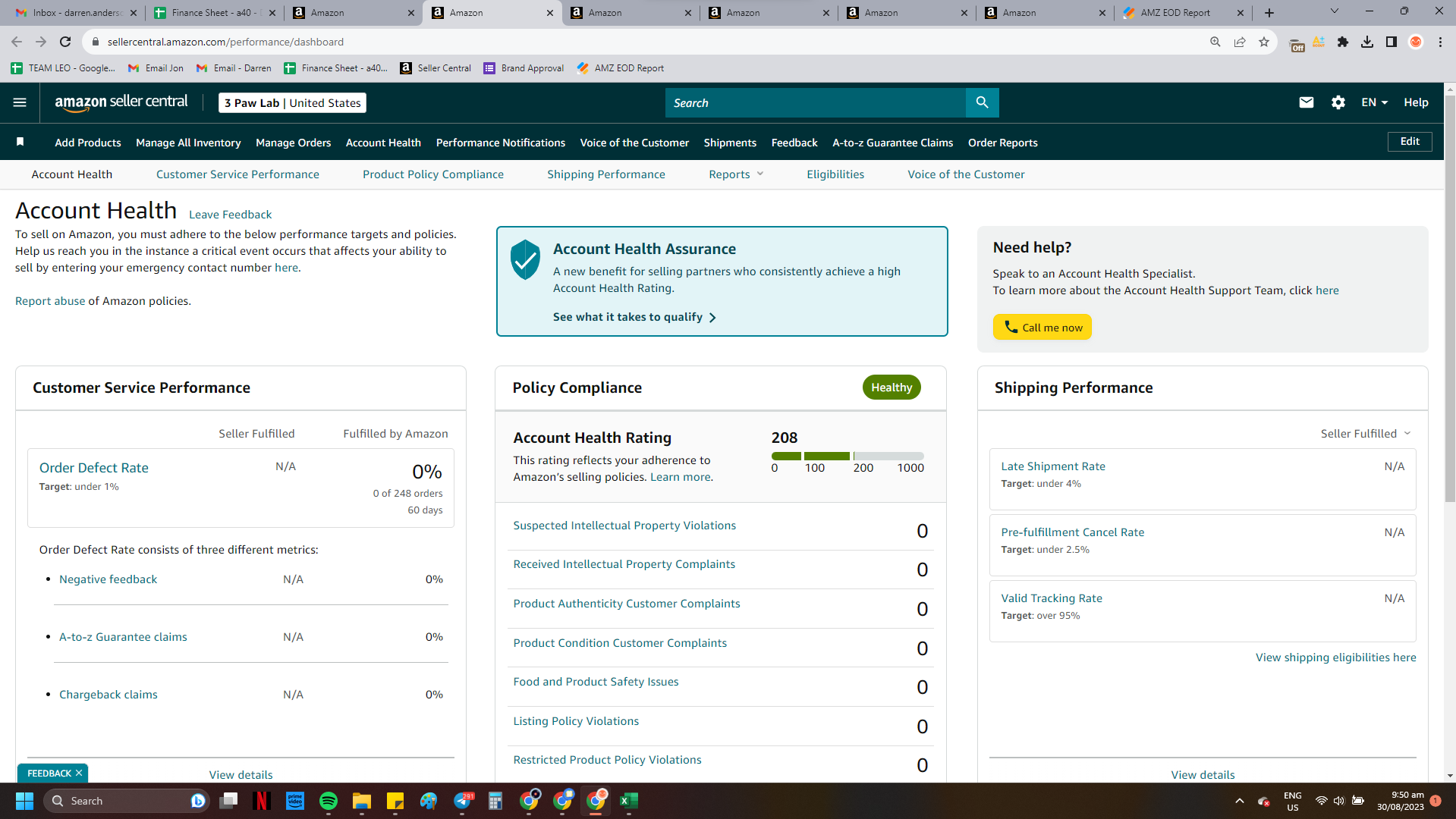Viewport: 1456px width, 819px height.
Task: Click the browser zoom magnifier icon in address bar
Action: (x=1215, y=42)
